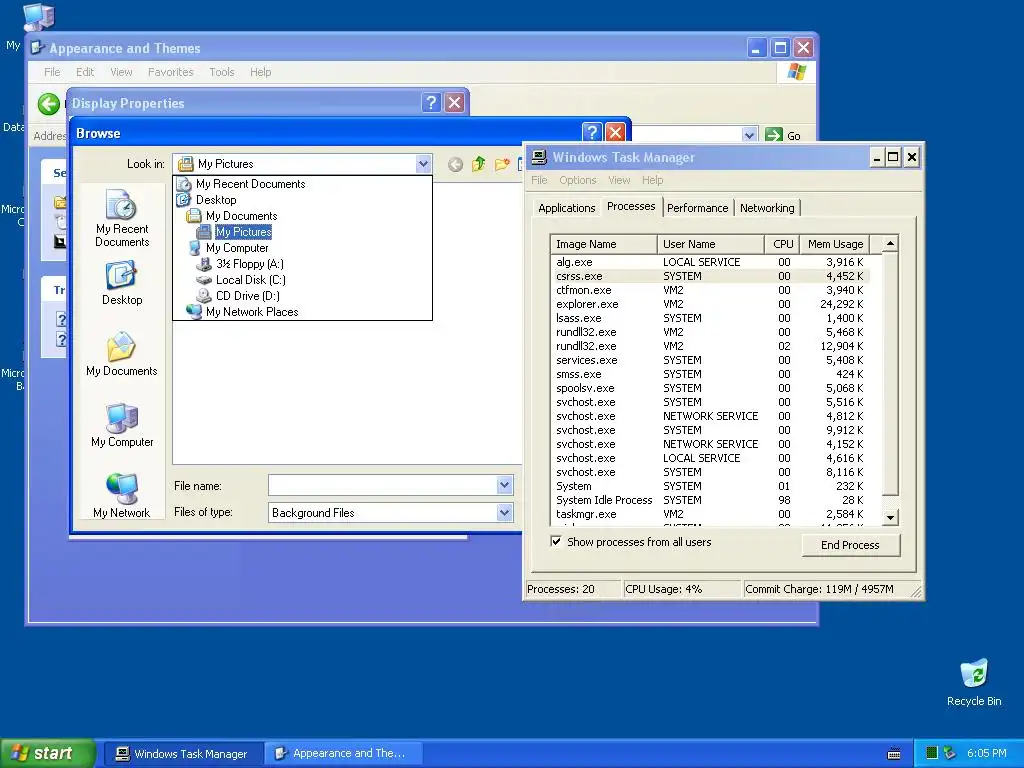Viewport: 1024px width, 768px height.
Task: Click the 6:05 PM system clock
Action: point(986,754)
